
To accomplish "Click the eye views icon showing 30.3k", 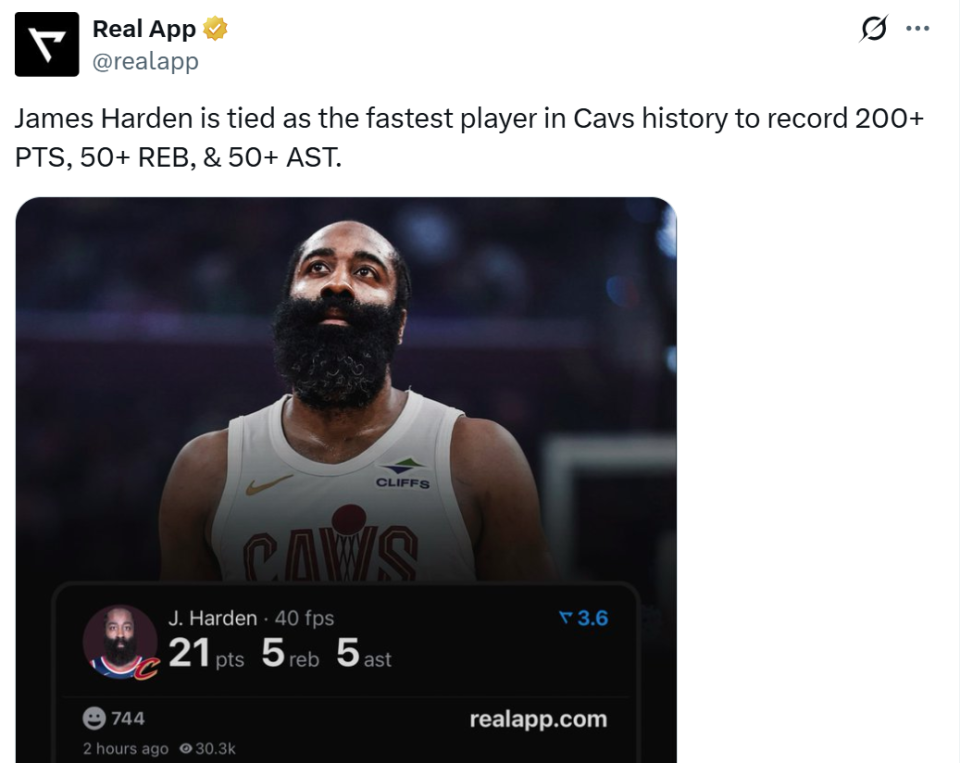I will [185, 748].
